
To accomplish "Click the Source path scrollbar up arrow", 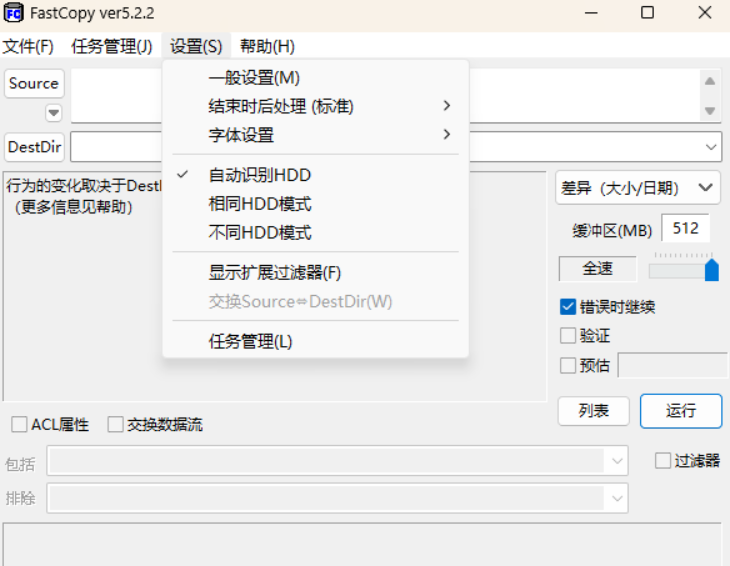I will 710,81.
